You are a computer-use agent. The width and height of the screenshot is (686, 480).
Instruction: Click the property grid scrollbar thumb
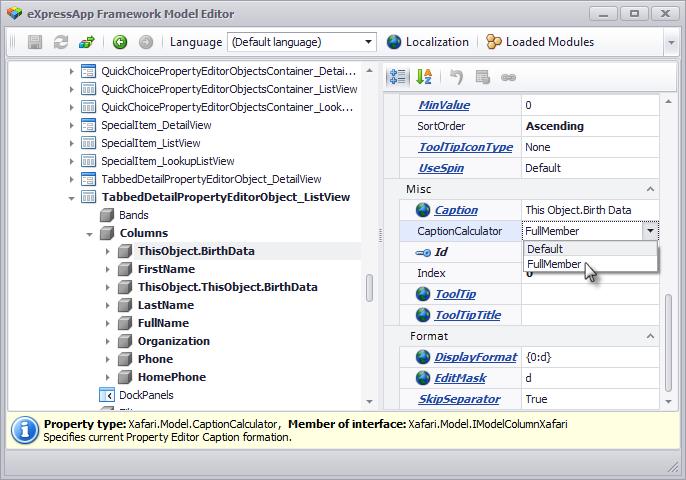click(668, 343)
